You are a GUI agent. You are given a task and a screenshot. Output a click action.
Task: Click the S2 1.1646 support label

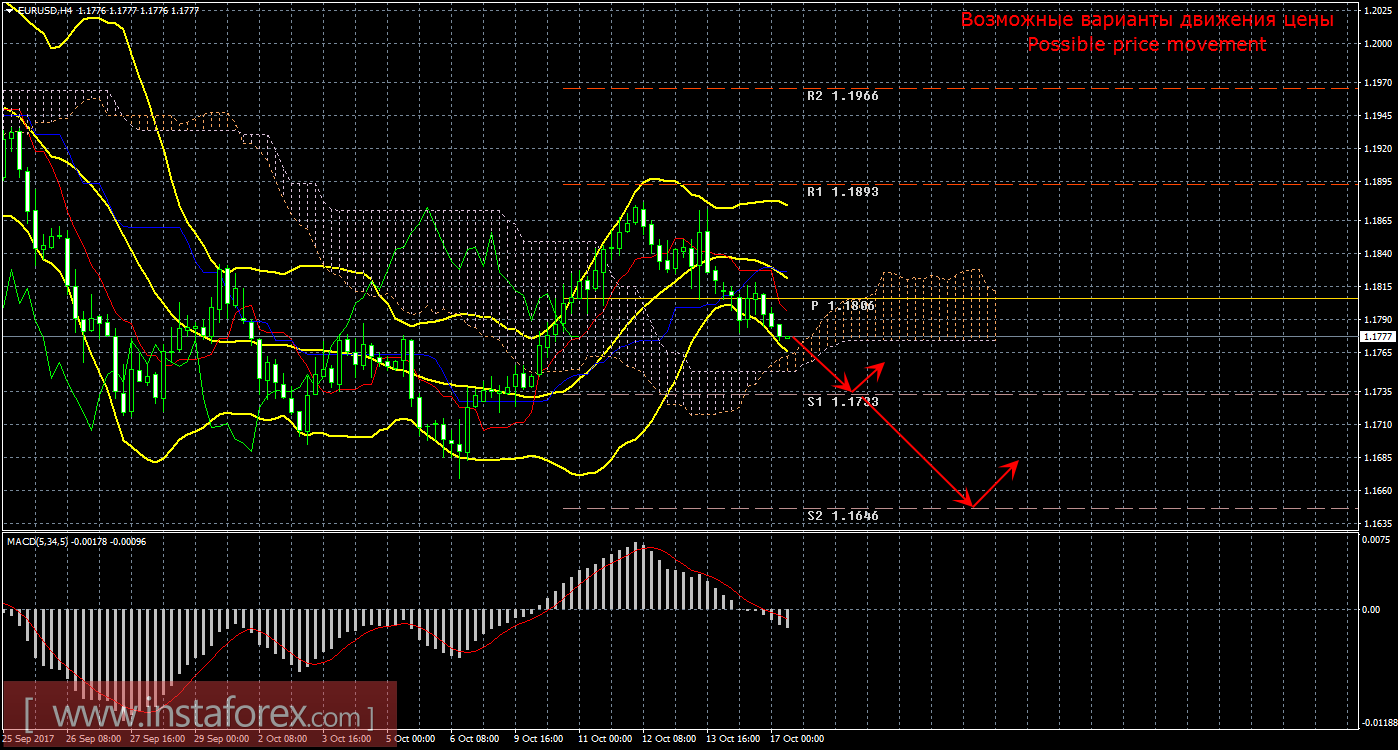click(842, 516)
